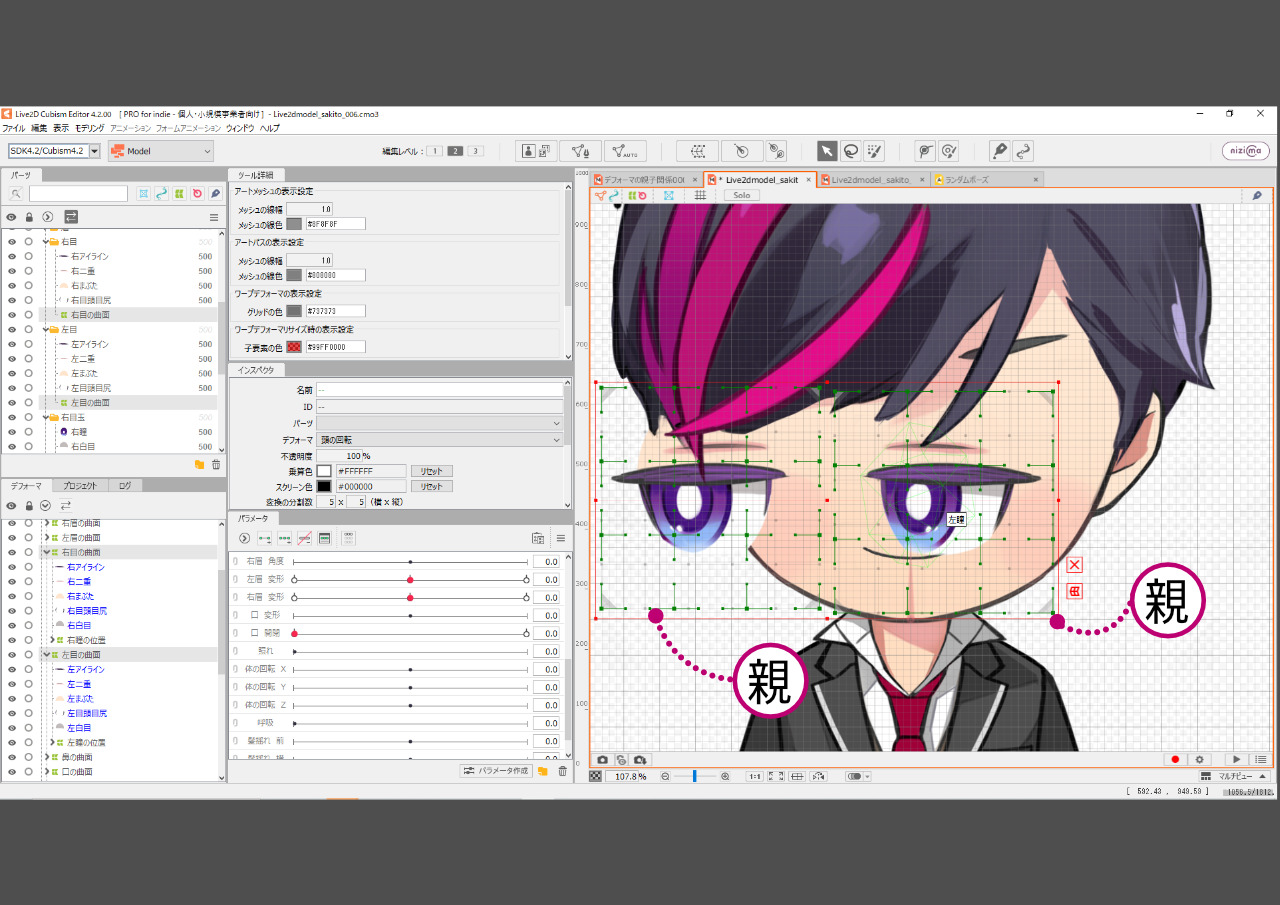Create a warp deformer from toolbar

[x=698, y=151]
